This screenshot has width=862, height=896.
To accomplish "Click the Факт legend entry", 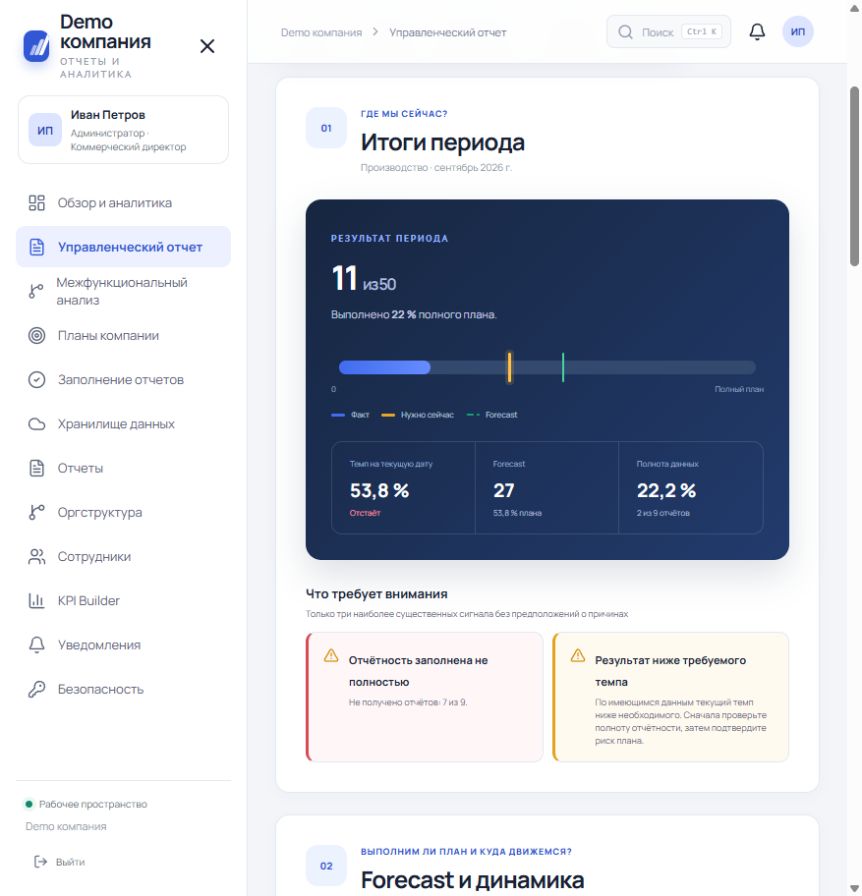I will click(350, 415).
